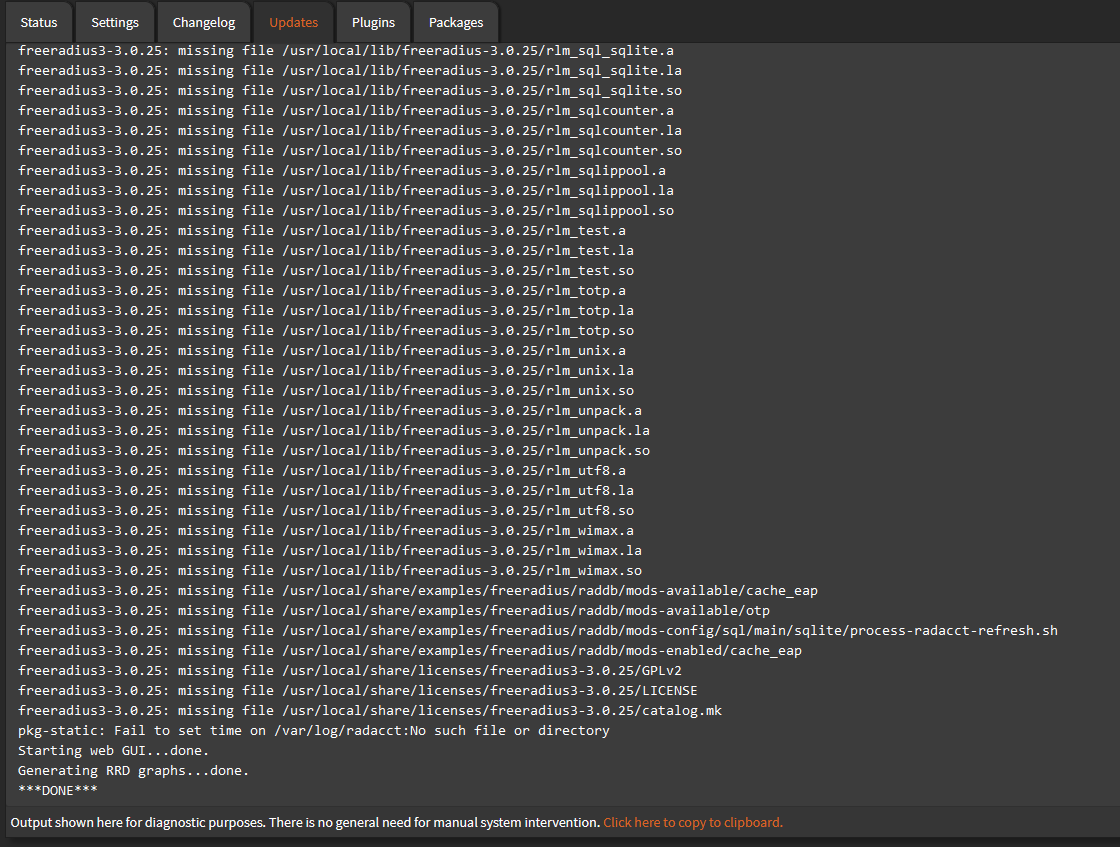This screenshot has height=847, width=1120.
Task: Switch to the Packages tab
Action: [455, 21]
